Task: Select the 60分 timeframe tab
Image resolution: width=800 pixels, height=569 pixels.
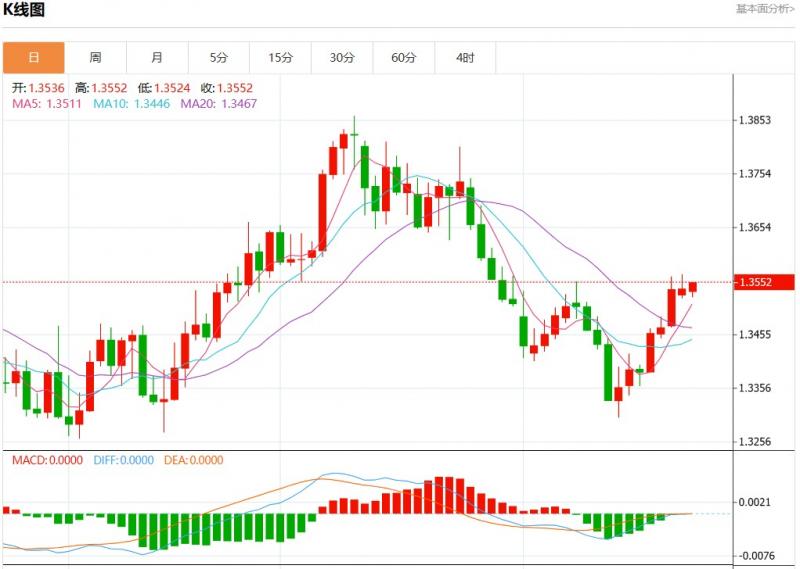Action: pos(404,58)
